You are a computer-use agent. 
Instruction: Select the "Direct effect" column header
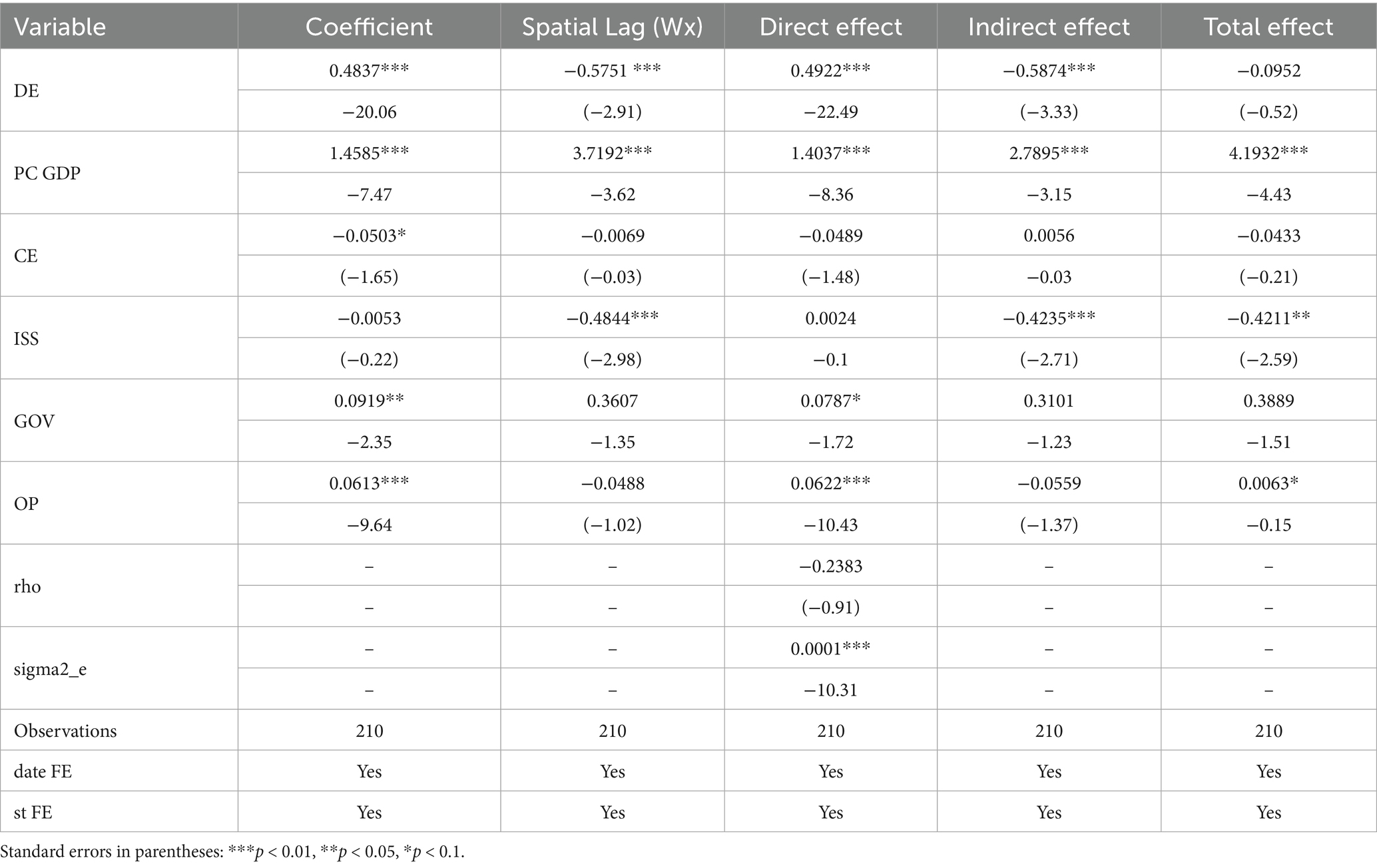(x=830, y=27)
